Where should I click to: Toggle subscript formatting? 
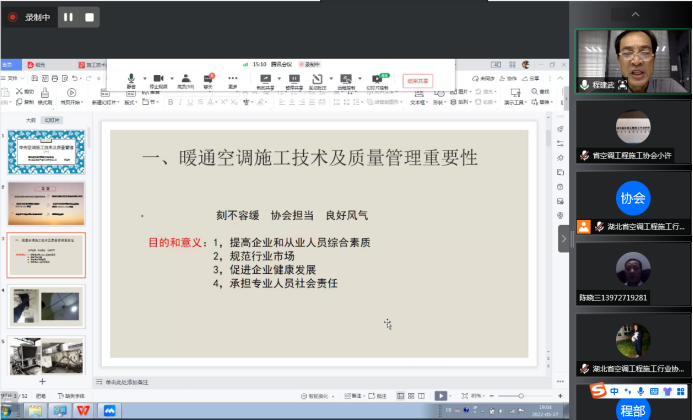(x=234, y=102)
